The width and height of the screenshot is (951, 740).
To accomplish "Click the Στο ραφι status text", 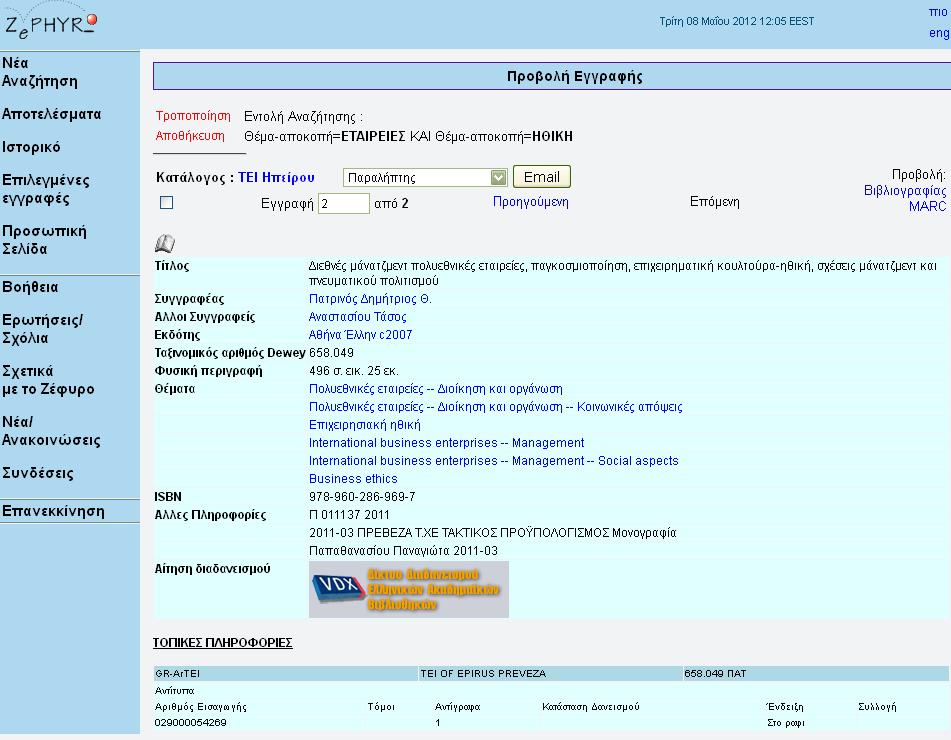I will [785, 722].
